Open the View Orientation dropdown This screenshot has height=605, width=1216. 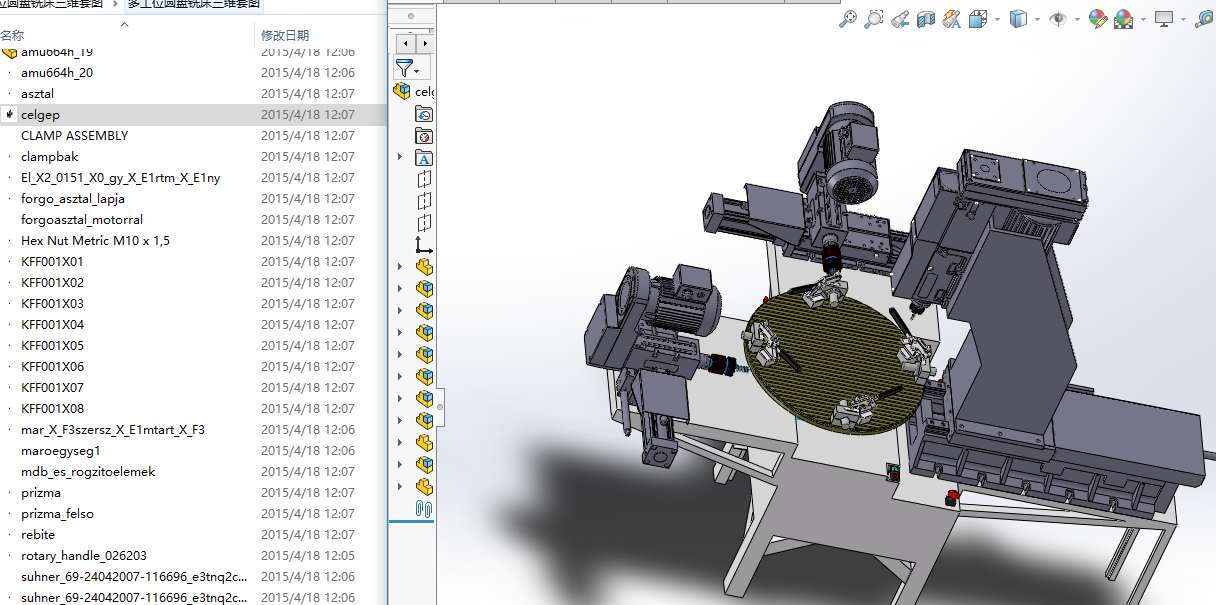[997, 18]
